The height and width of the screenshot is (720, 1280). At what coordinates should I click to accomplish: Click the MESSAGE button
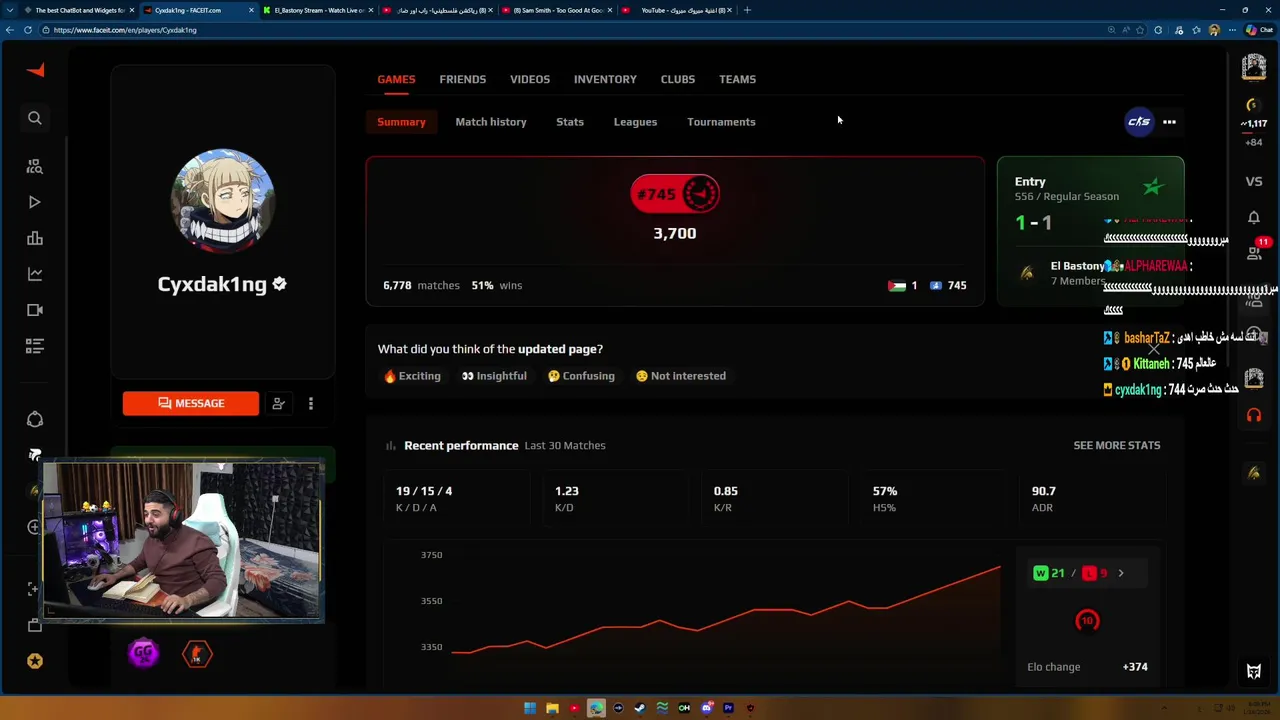pos(191,403)
